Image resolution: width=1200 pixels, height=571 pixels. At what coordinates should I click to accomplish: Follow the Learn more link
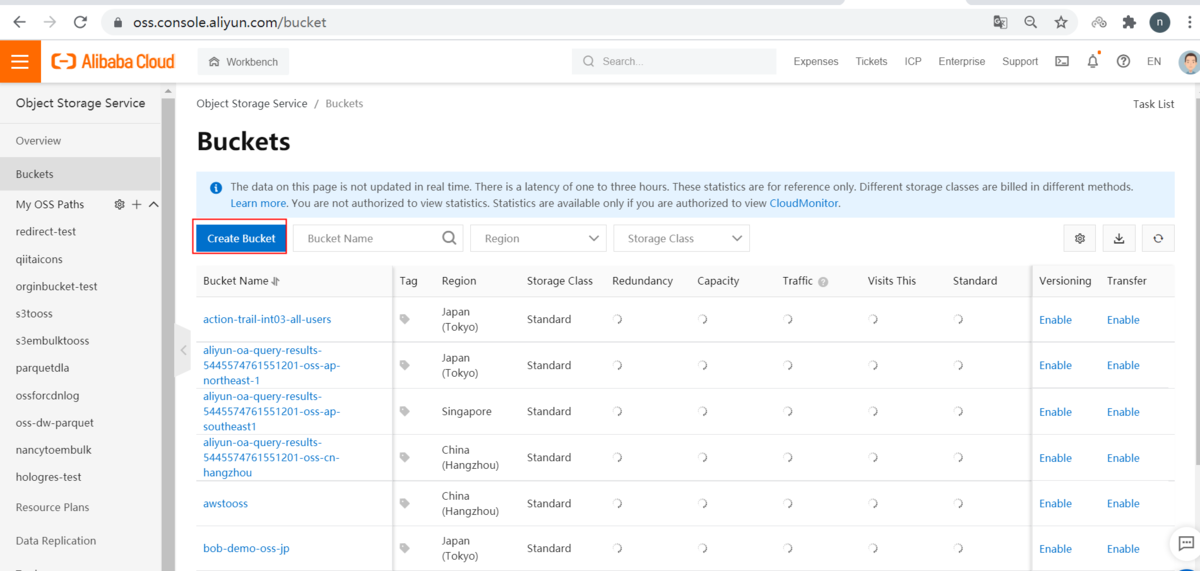pos(259,203)
